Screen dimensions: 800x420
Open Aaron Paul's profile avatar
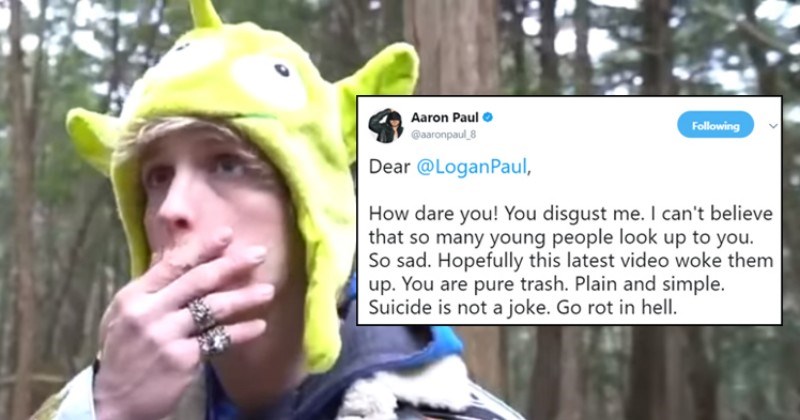[386, 126]
